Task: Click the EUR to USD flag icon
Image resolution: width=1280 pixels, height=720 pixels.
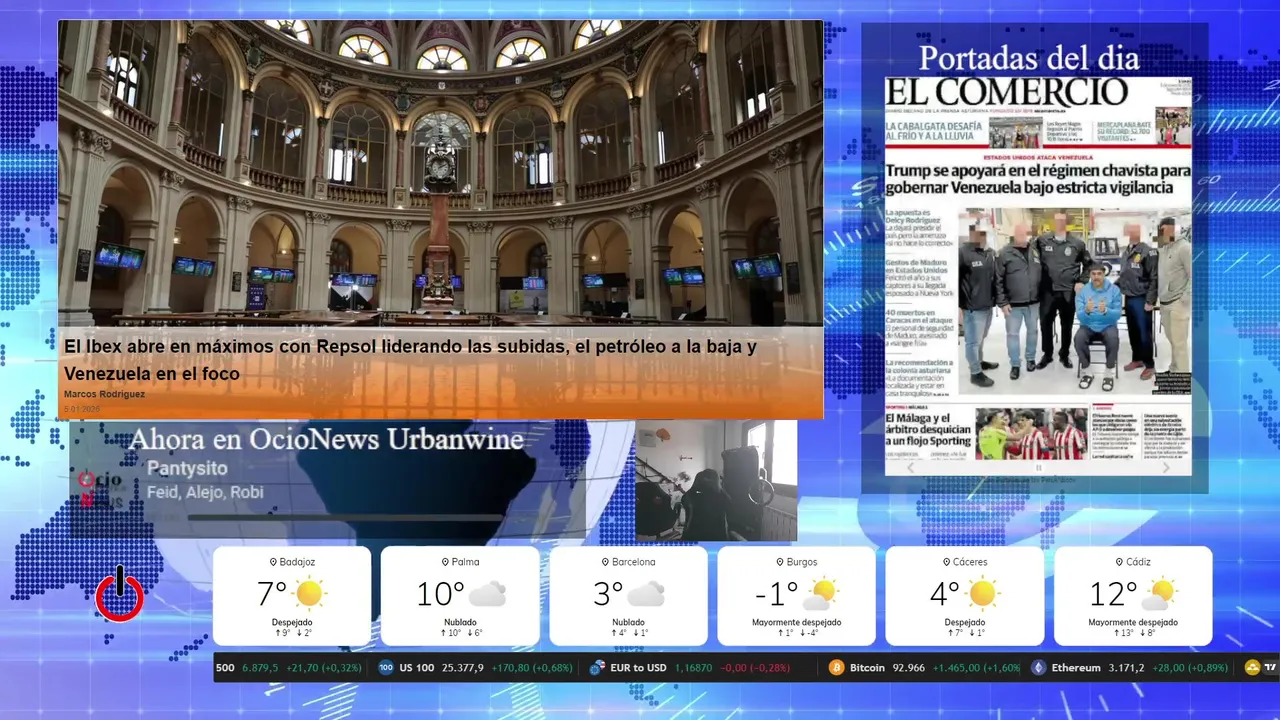Action: click(x=597, y=667)
